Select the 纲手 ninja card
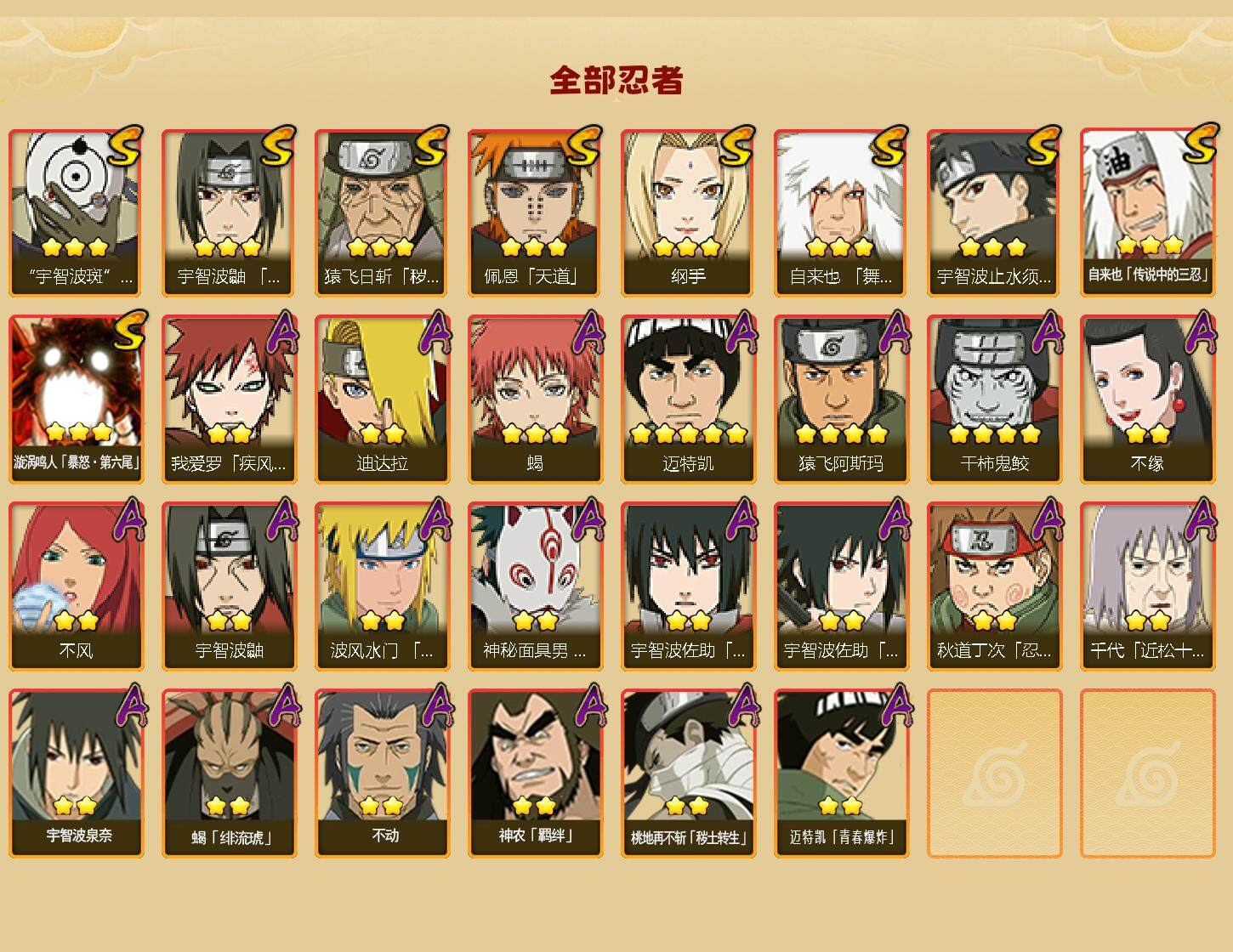The image size is (1233, 952). click(x=688, y=212)
